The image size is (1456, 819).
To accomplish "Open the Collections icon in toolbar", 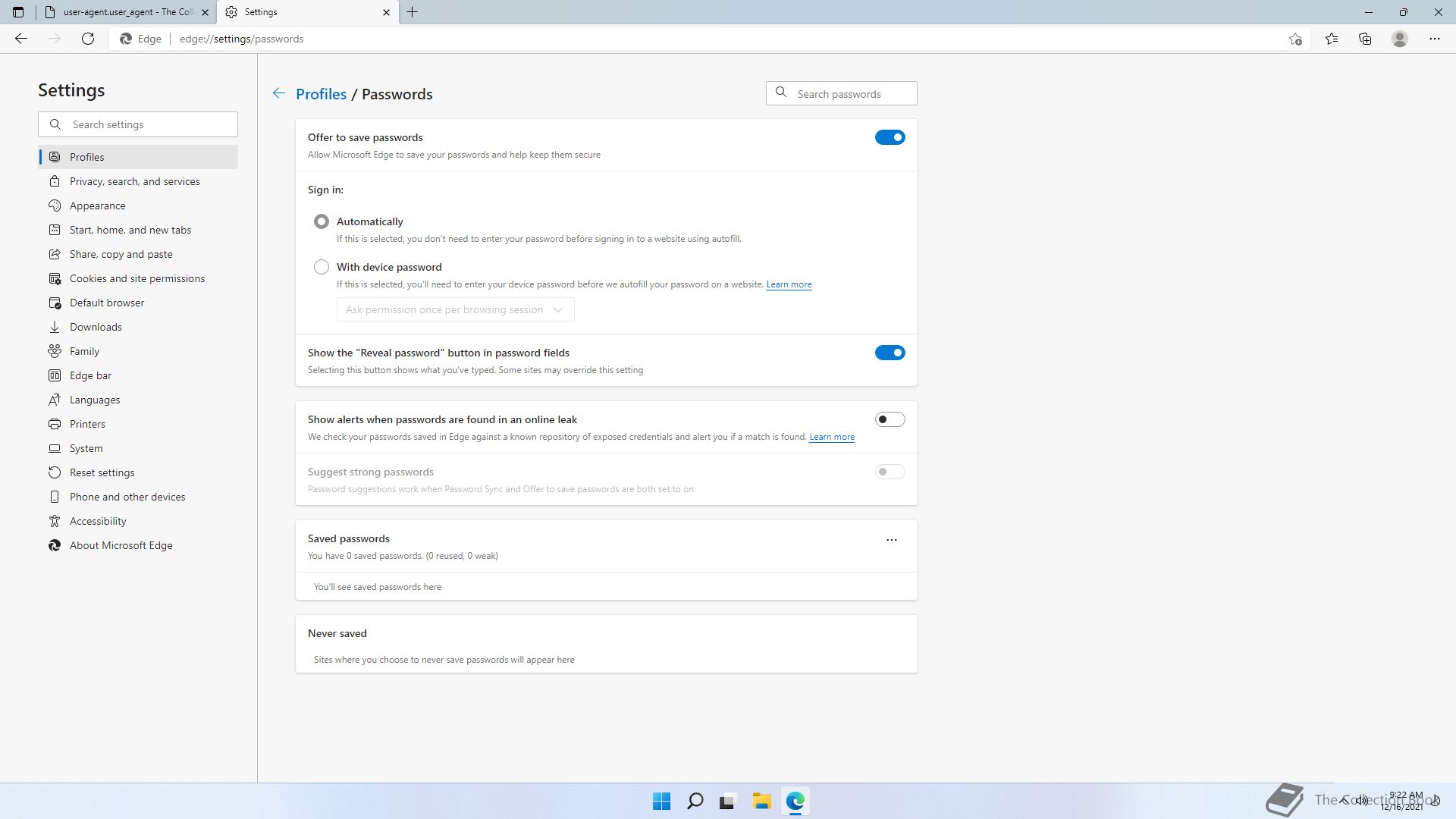I will (x=1365, y=39).
